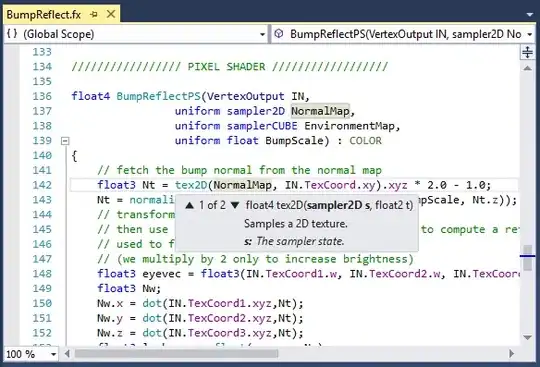This screenshot has width=540, height=367.
Task: Close the BumpReflect.fx tab
Action: point(111,14)
